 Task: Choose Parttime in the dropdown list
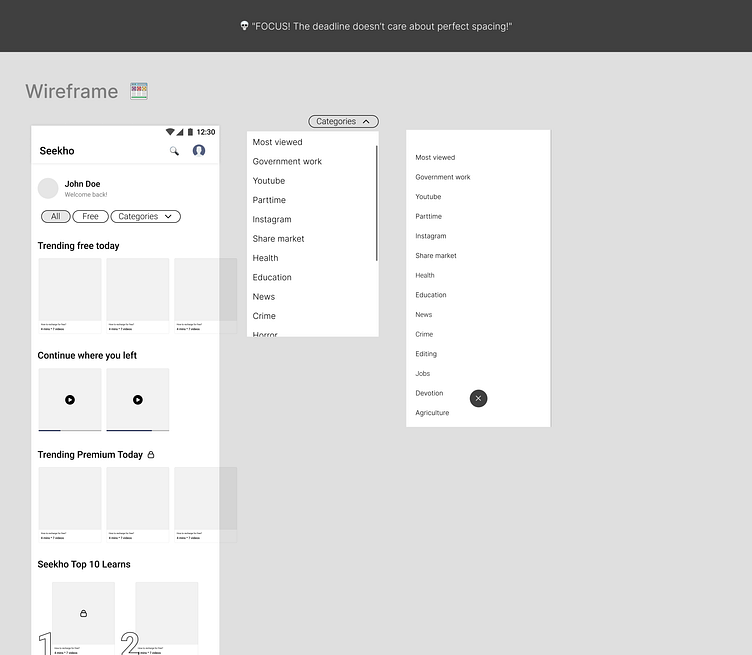tap(269, 200)
